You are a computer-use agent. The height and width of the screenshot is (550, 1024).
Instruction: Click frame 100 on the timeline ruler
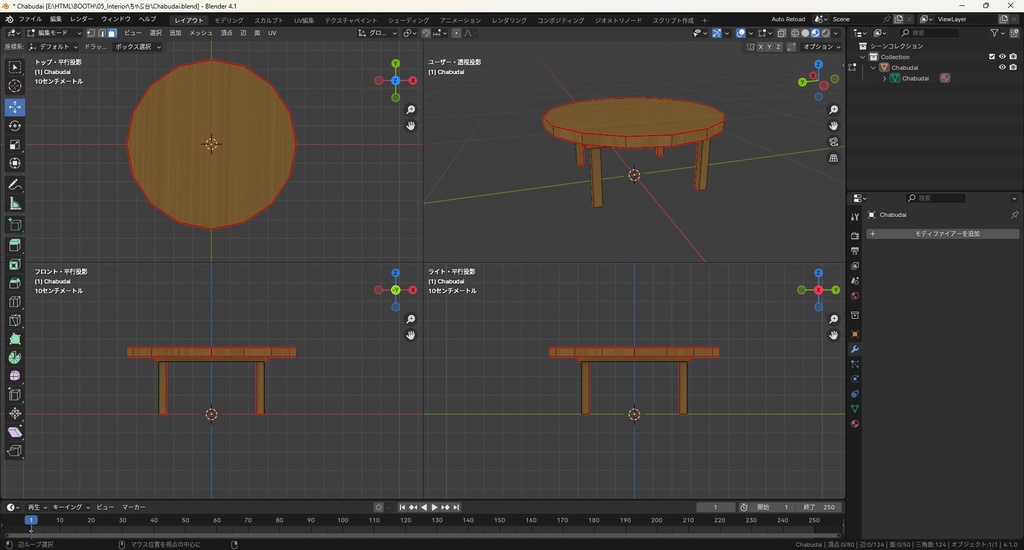point(342,520)
